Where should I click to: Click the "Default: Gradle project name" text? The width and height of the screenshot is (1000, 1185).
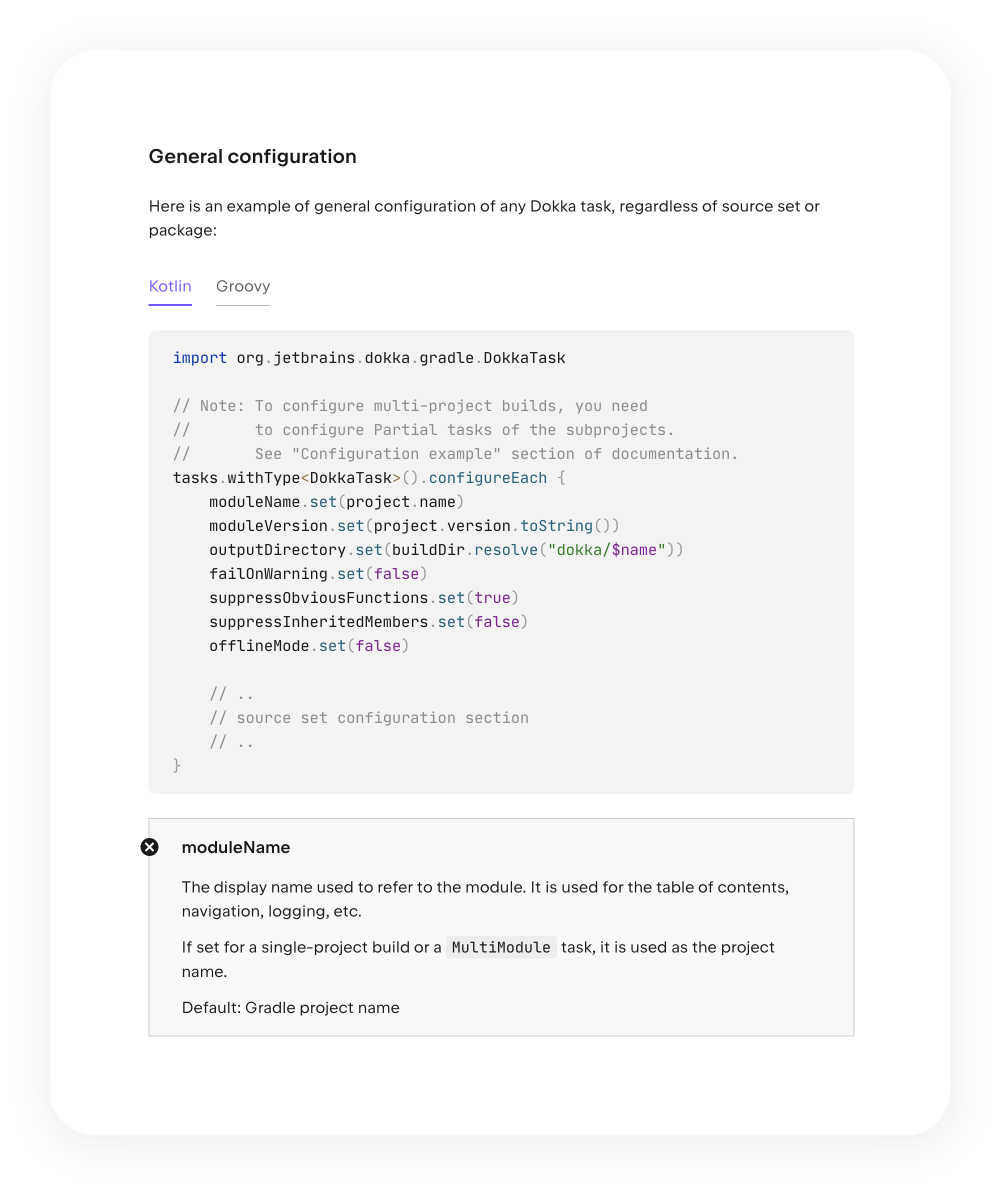[291, 1008]
